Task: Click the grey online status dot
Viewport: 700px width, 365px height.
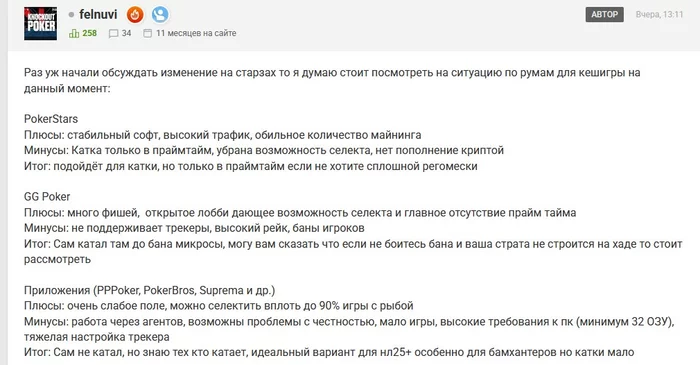Action: click(71, 15)
